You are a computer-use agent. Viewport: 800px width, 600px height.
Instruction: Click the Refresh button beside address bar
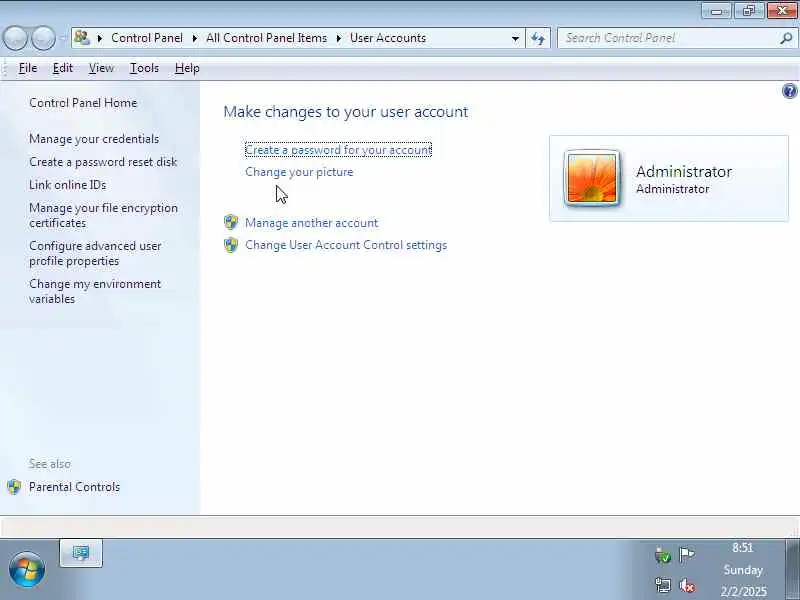coord(538,38)
